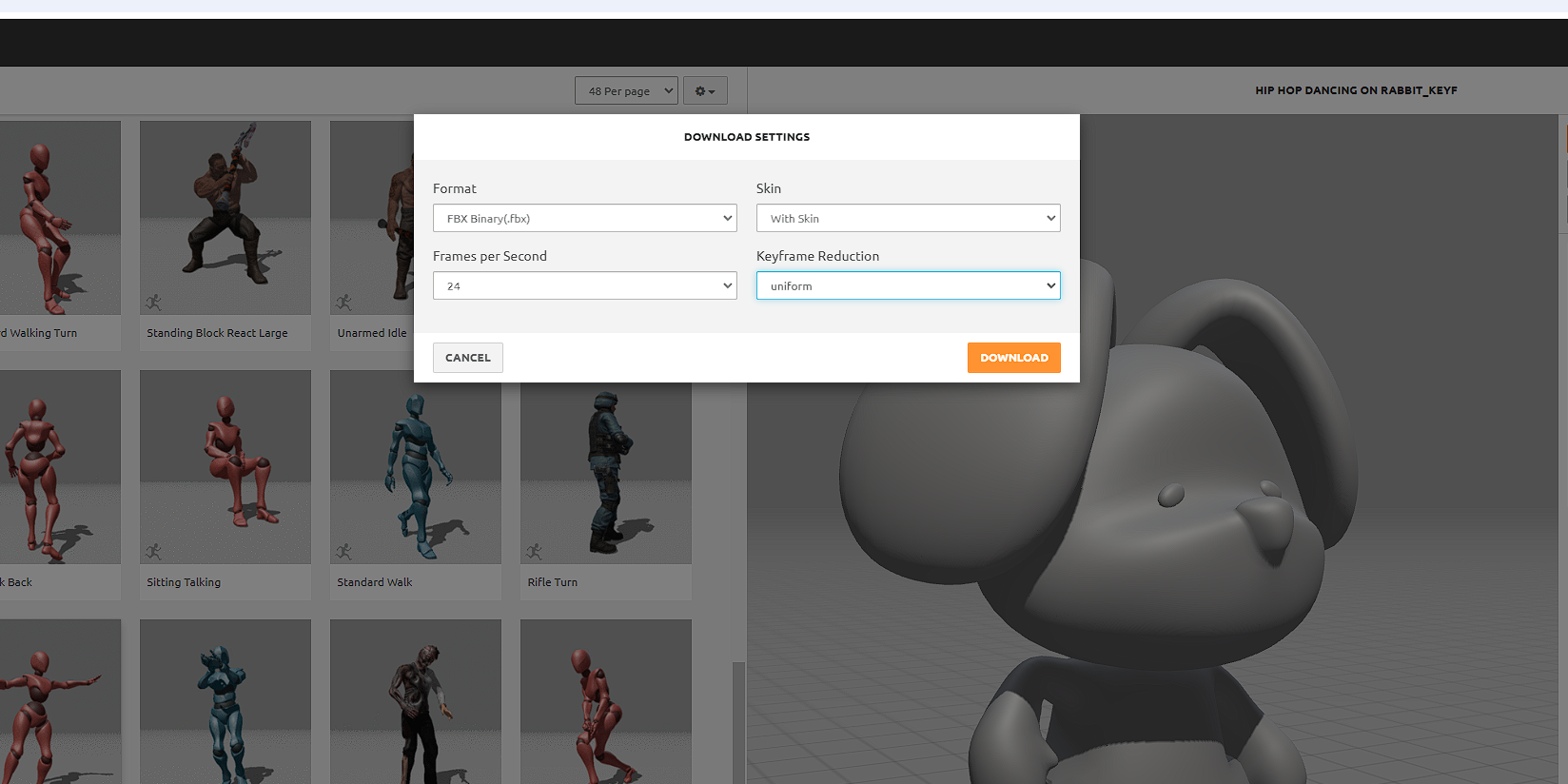Select the crouching red mannequin thumbnail in bottom row
The height and width of the screenshot is (784, 1568).
click(606, 702)
